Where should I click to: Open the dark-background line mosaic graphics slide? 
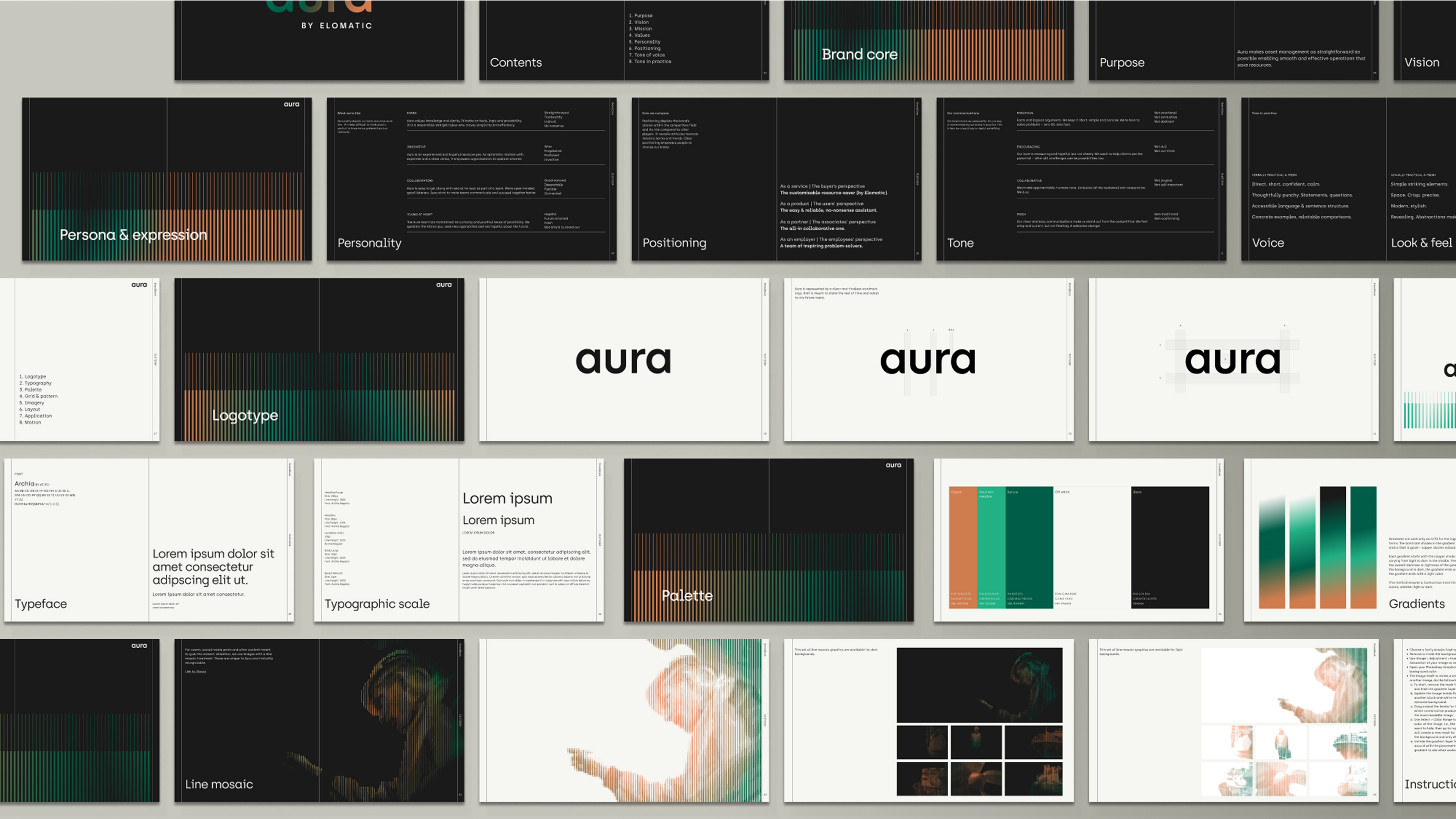tap(929, 721)
